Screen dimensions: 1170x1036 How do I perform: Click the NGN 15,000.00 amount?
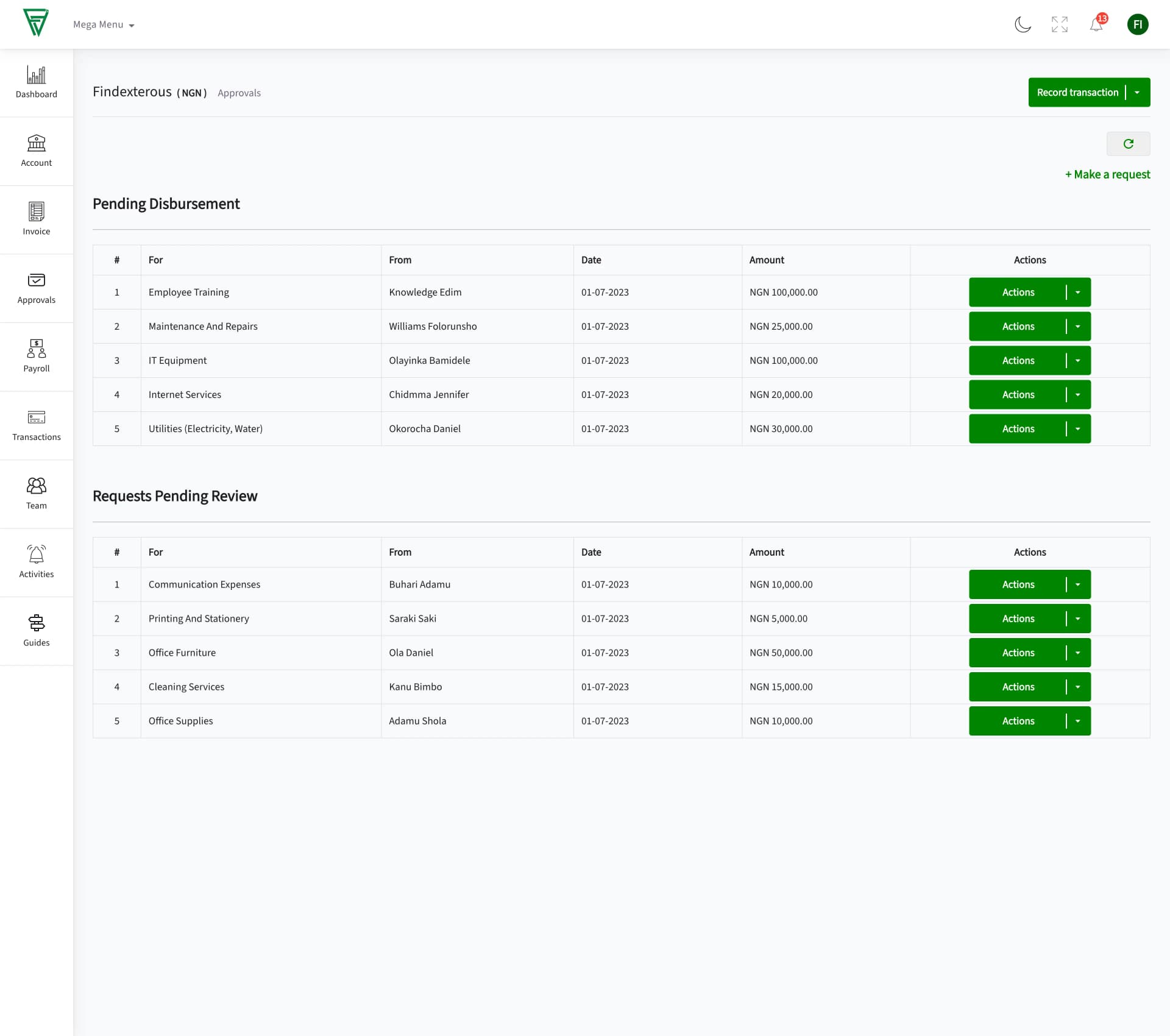pyautogui.click(x=781, y=687)
